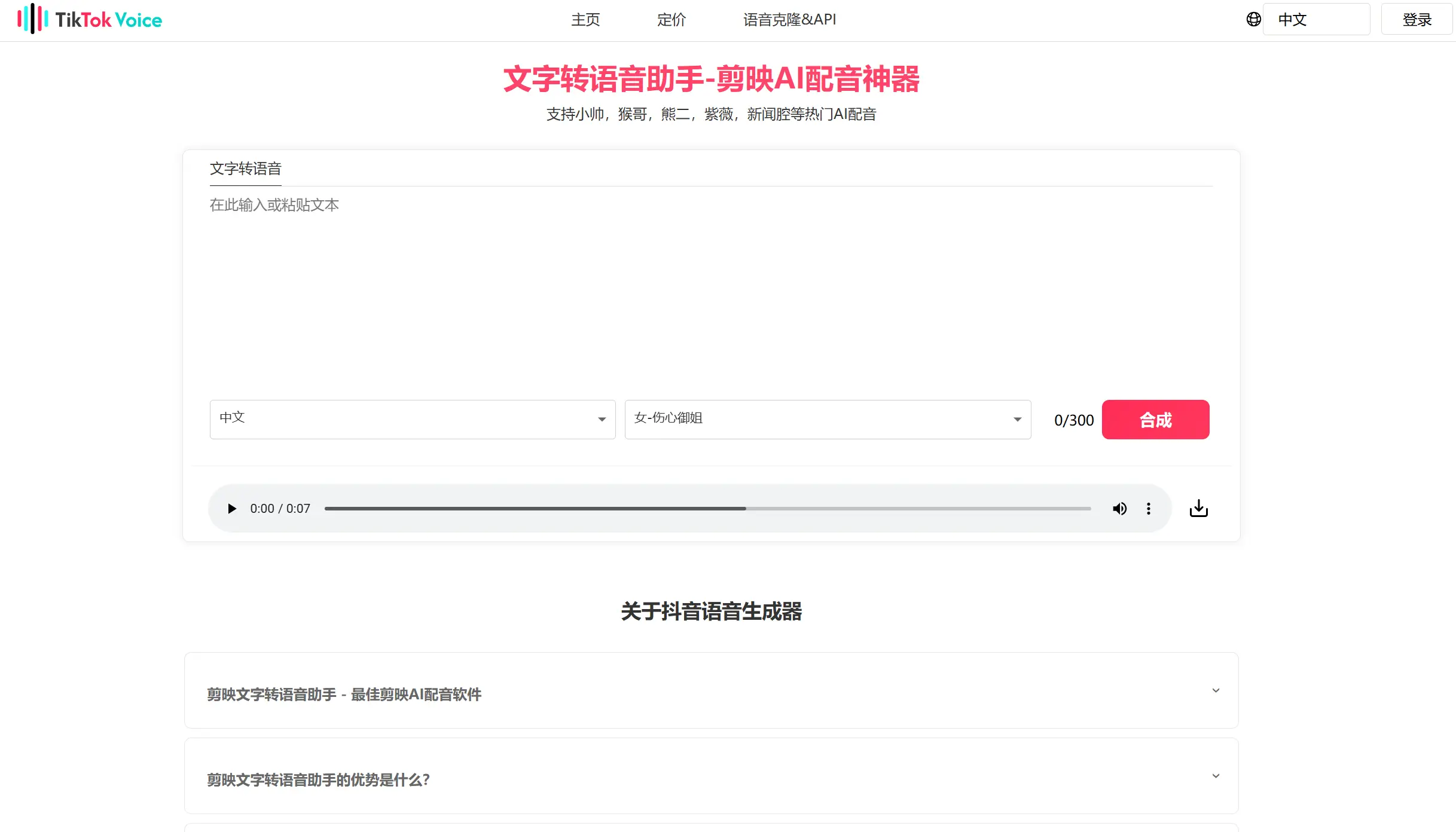The height and width of the screenshot is (832, 1456).
Task: Click the 登录 button
Action: 1417,19
